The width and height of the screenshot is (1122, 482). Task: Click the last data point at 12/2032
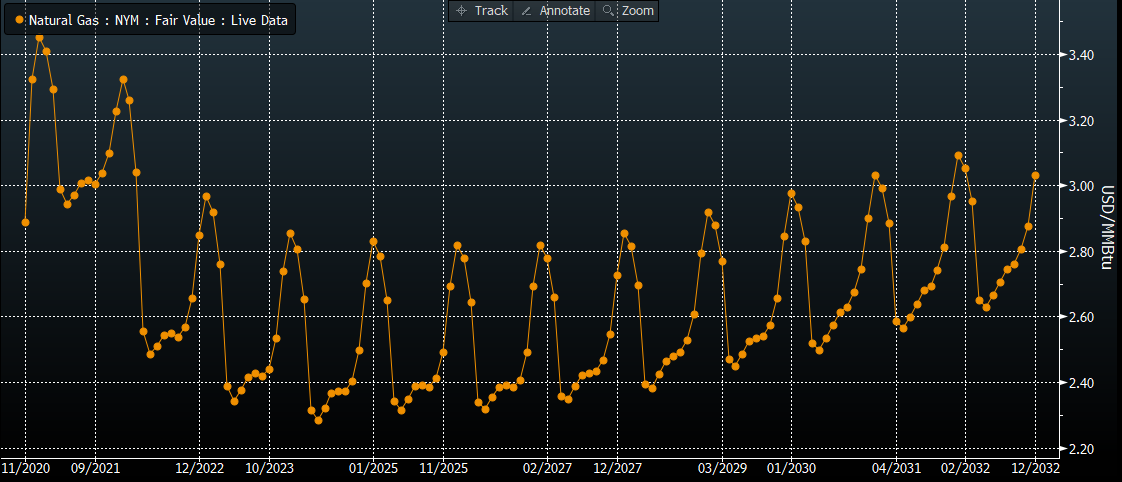point(1035,175)
